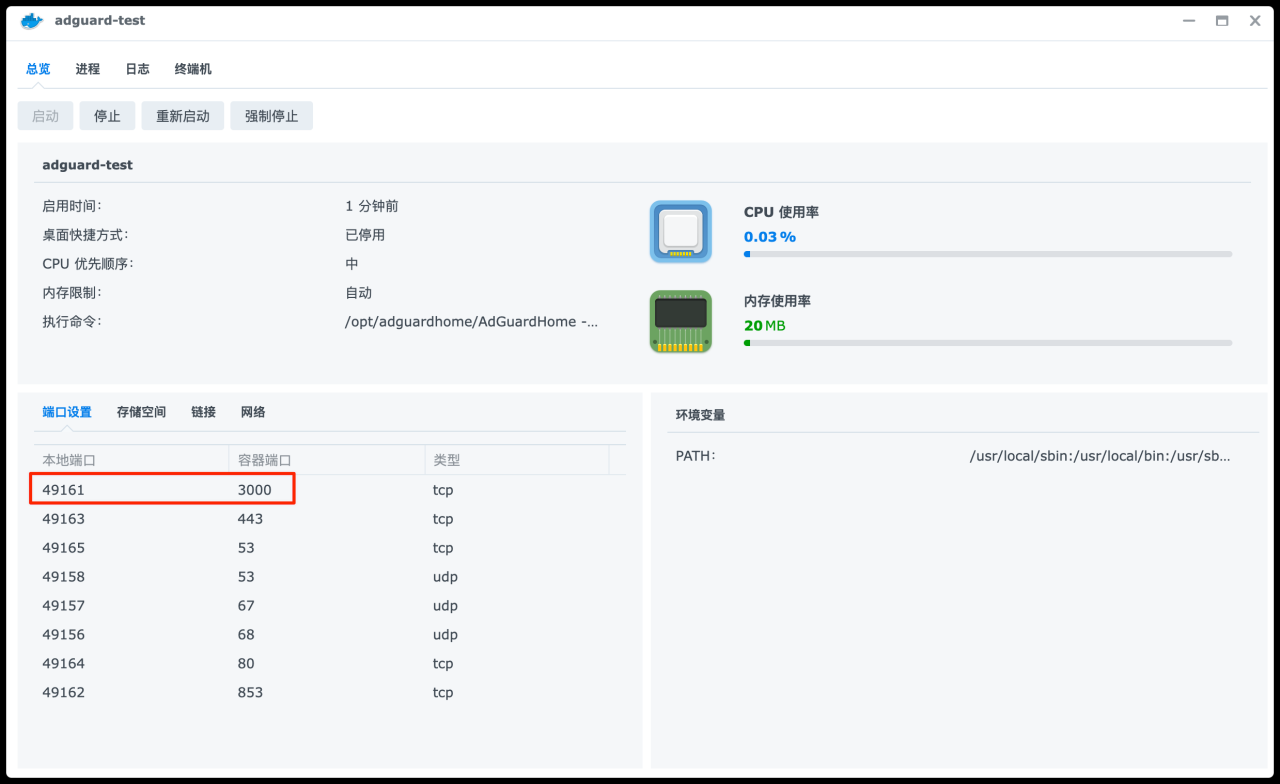1280x784 pixels.
Task: Click the 停止 (Stop) button
Action: click(107, 115)
